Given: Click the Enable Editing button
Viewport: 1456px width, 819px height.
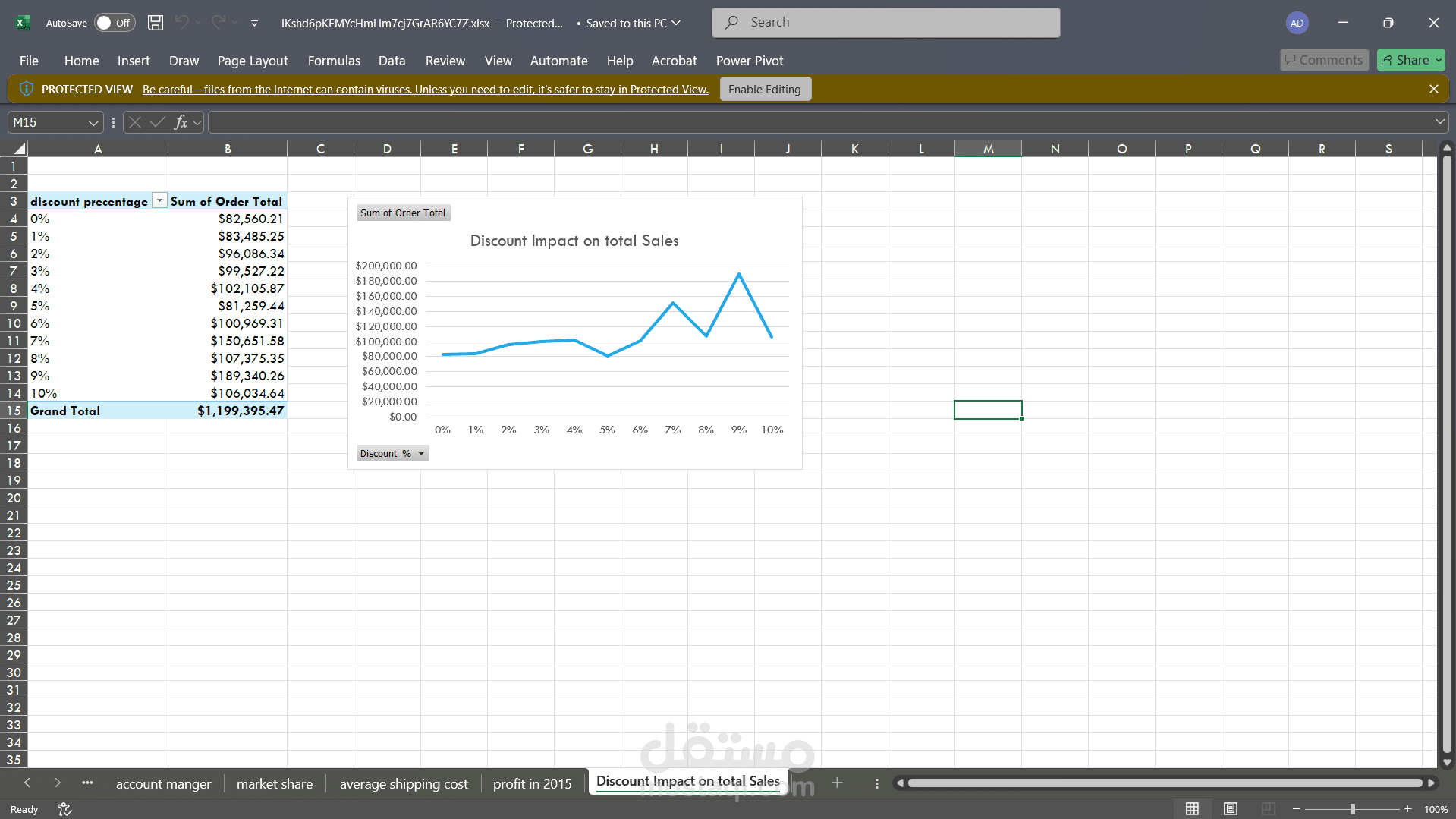Looking at the screenshot, I should tap(765, 89).
